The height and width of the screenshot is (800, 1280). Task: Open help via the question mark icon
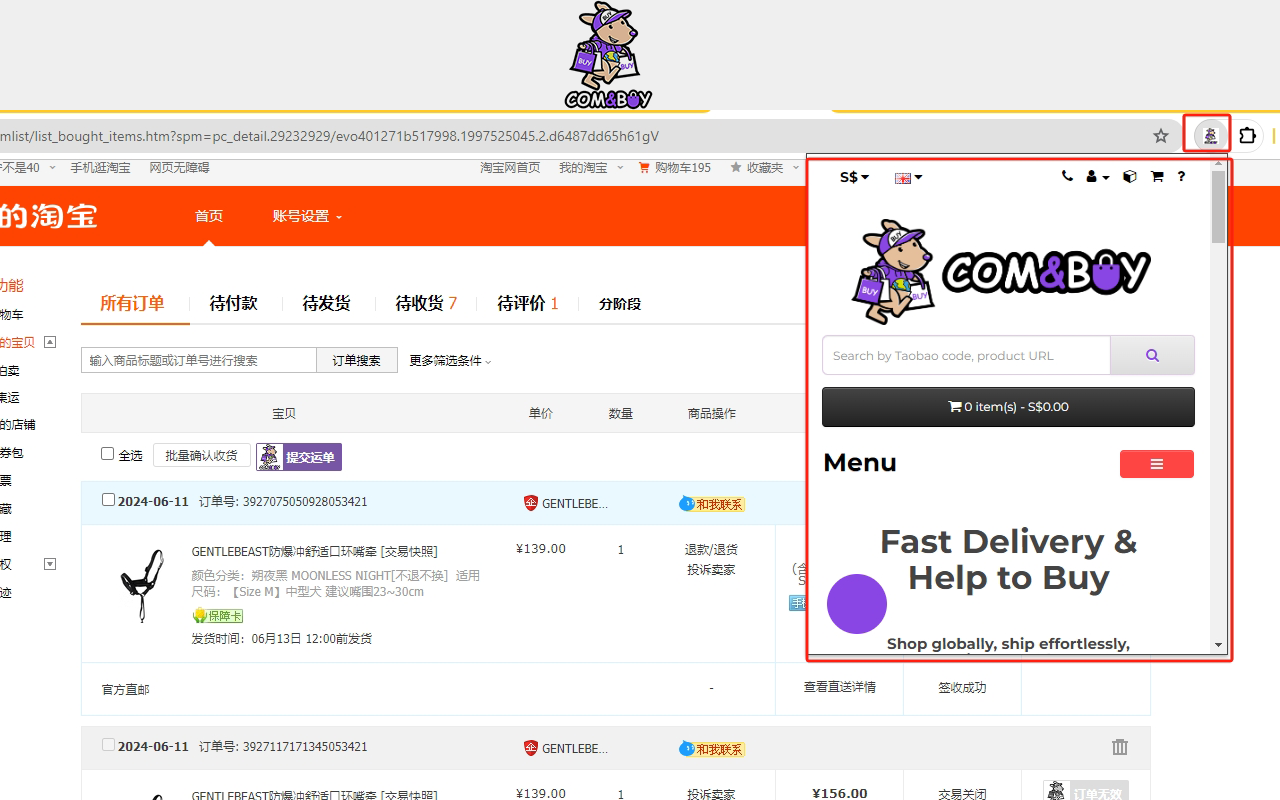(1181, 177)
